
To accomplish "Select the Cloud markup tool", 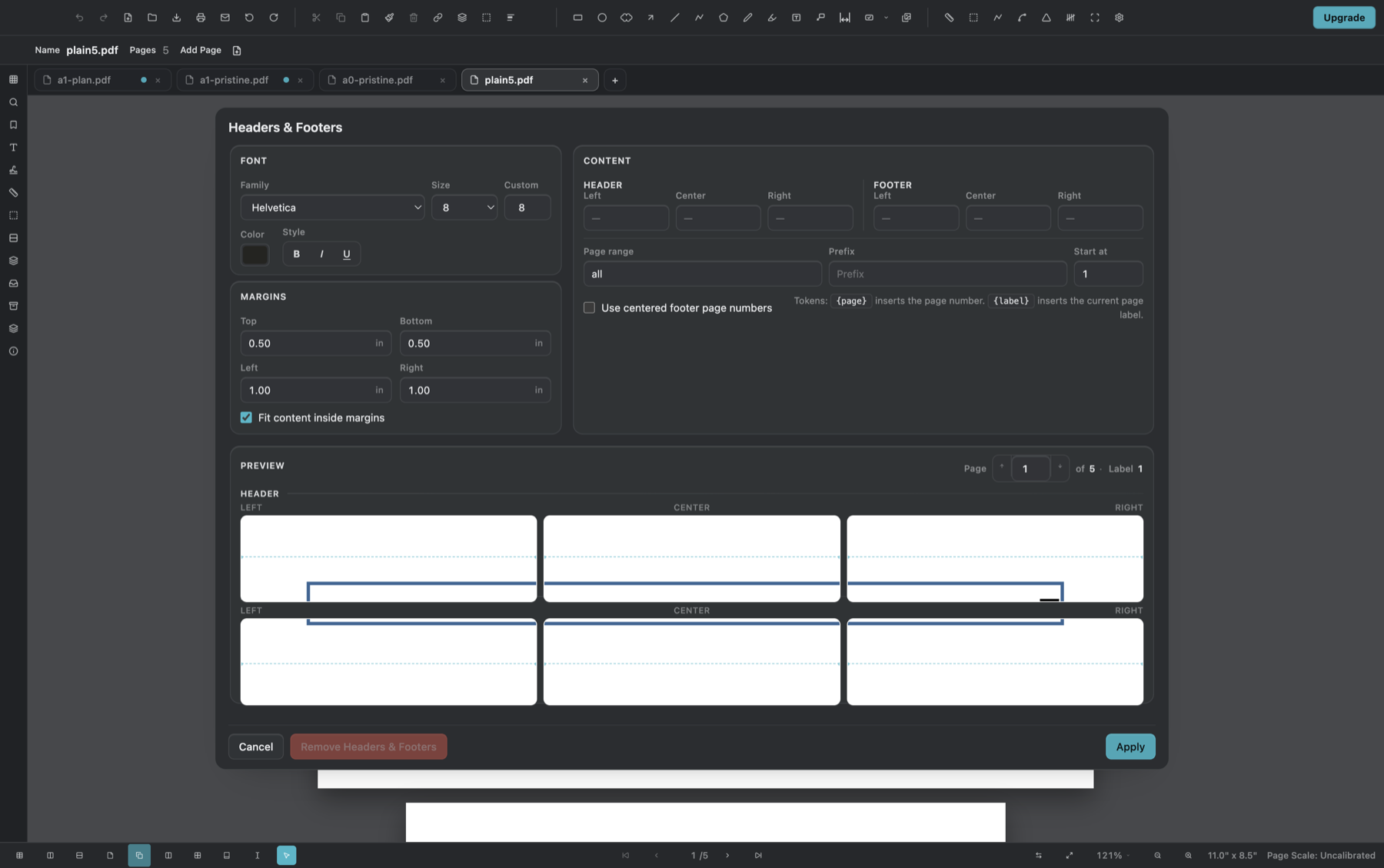I will [627, 18].
